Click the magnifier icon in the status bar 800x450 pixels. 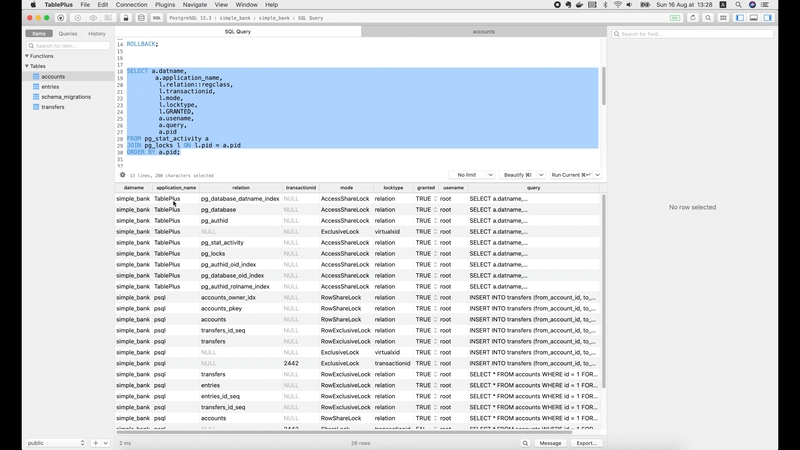pyautogui.click(x=525, y=442)
